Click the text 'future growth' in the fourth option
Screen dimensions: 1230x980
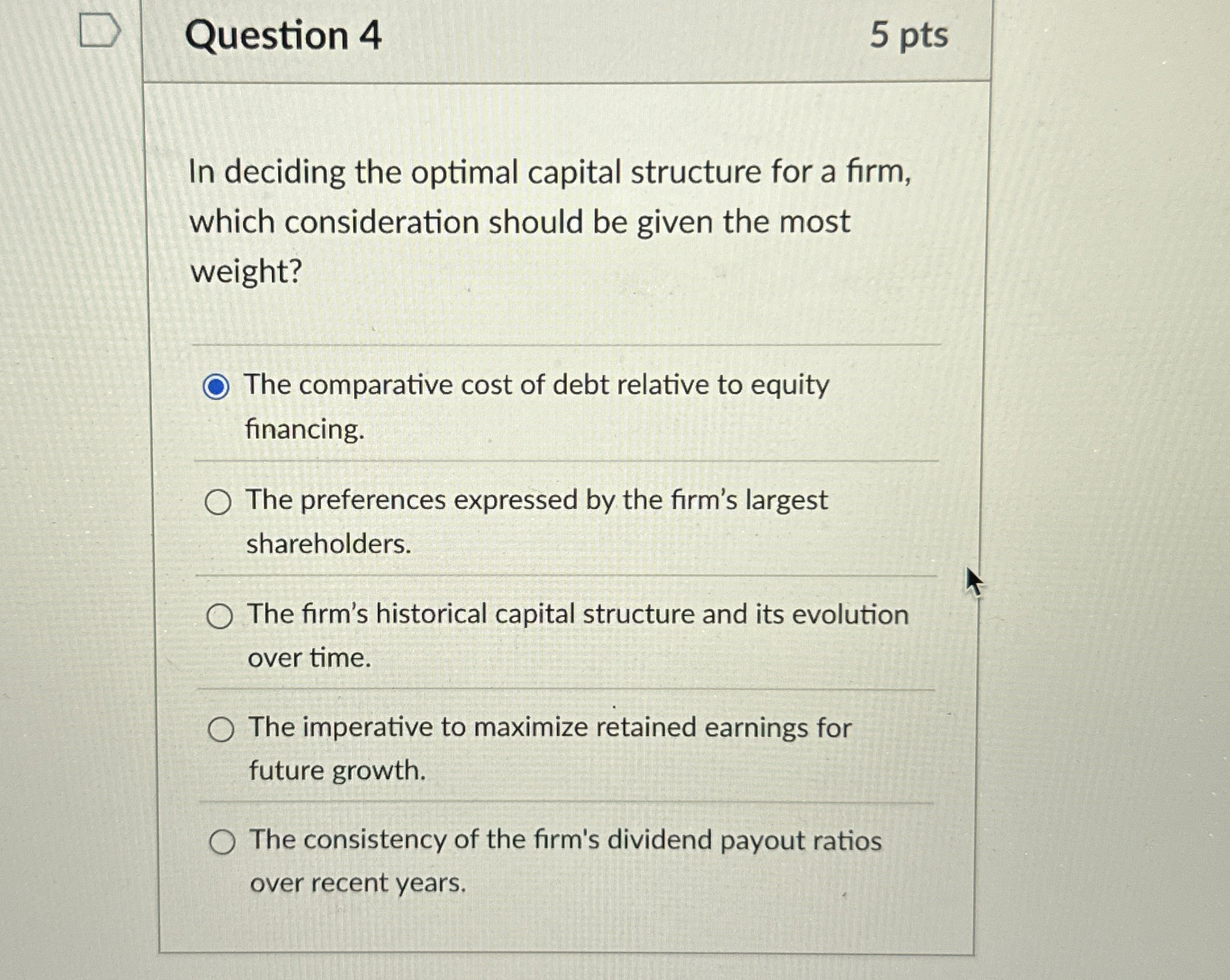tap(333, 771)
